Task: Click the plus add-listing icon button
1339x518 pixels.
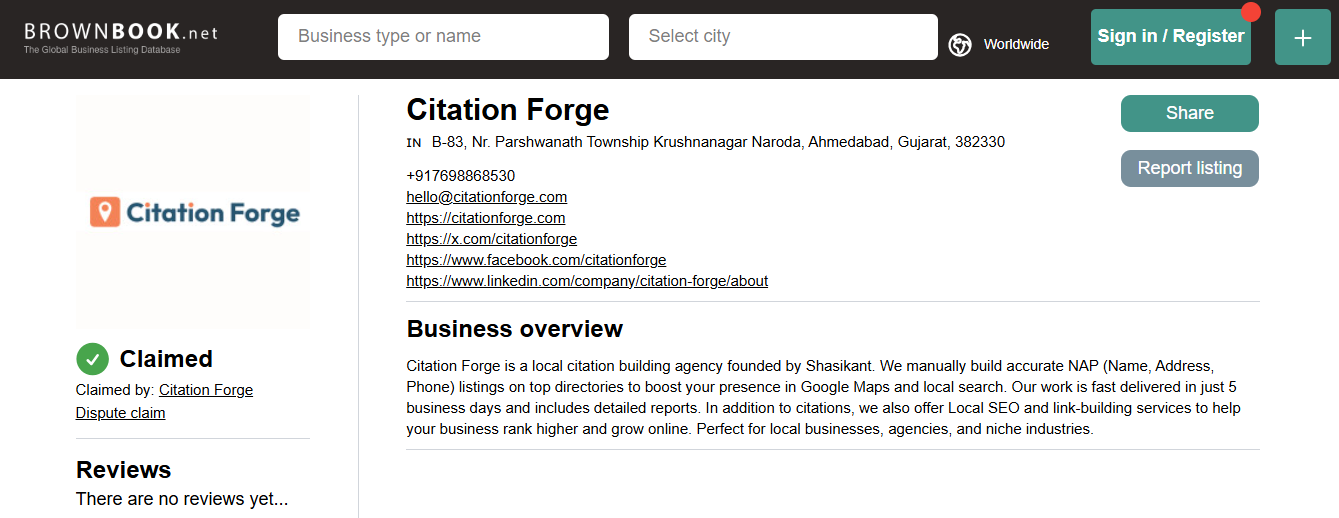Action: [x=1302, y=37]
